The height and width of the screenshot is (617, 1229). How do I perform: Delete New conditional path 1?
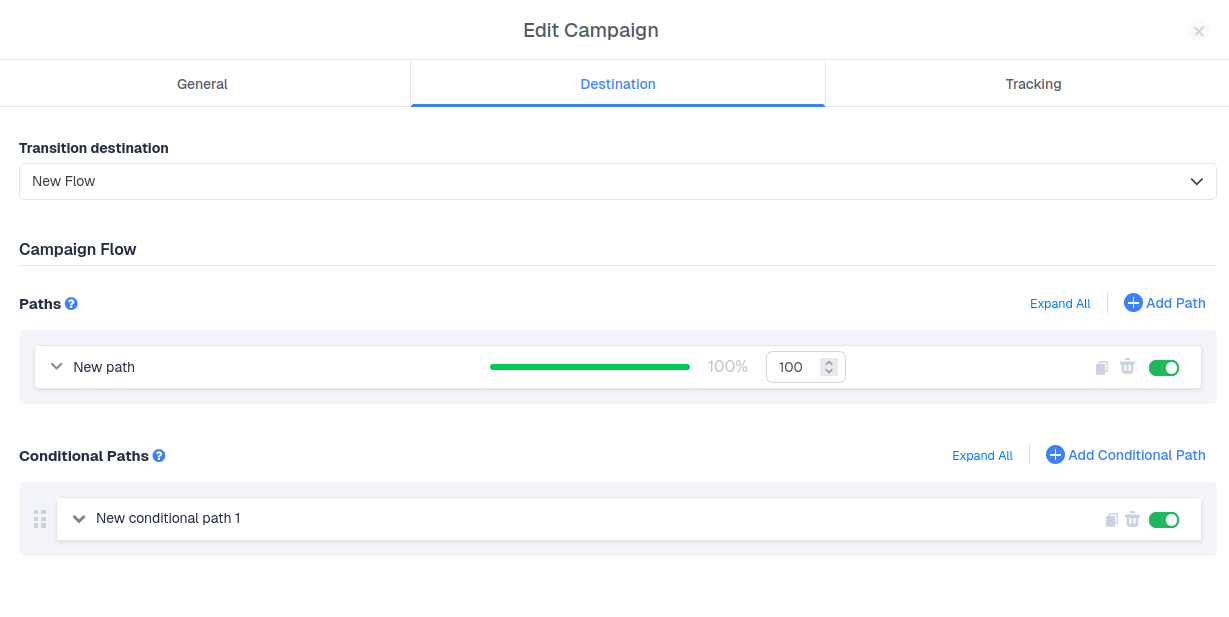tap(1132, 519)
